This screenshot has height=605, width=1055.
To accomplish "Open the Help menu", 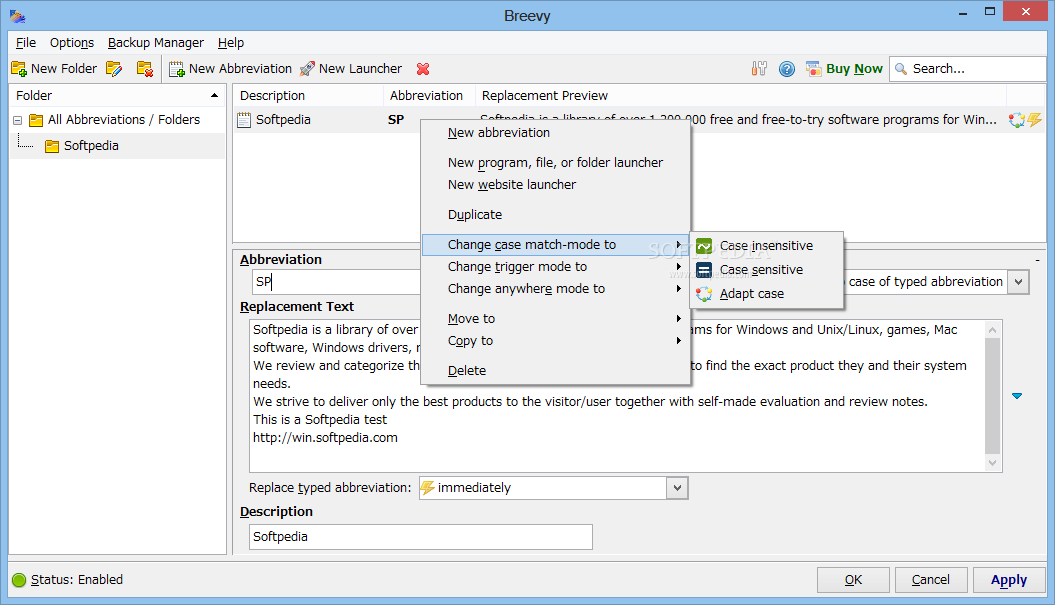I will pos(231,42).
